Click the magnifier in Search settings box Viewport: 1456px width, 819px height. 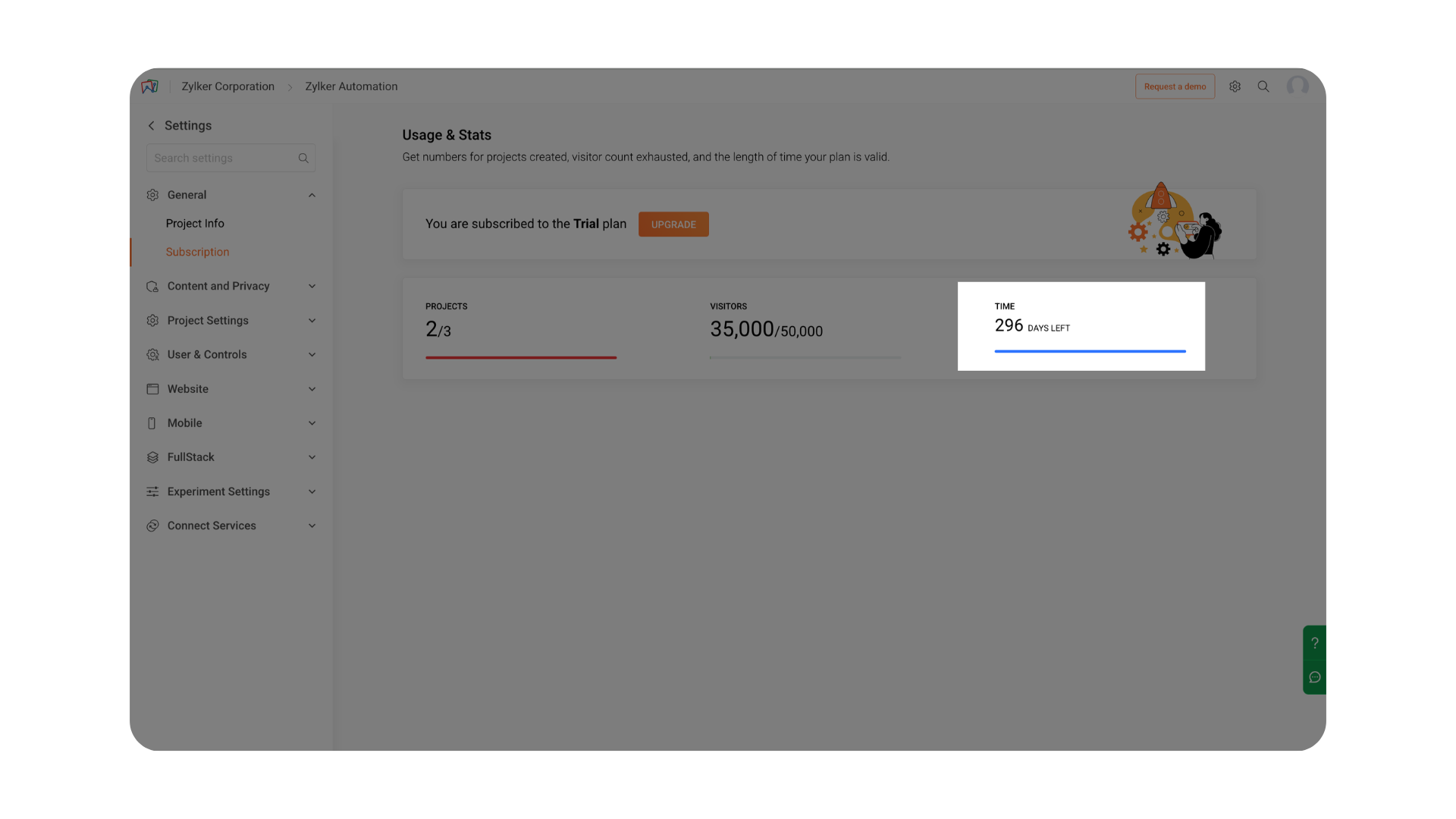[303, 158]
